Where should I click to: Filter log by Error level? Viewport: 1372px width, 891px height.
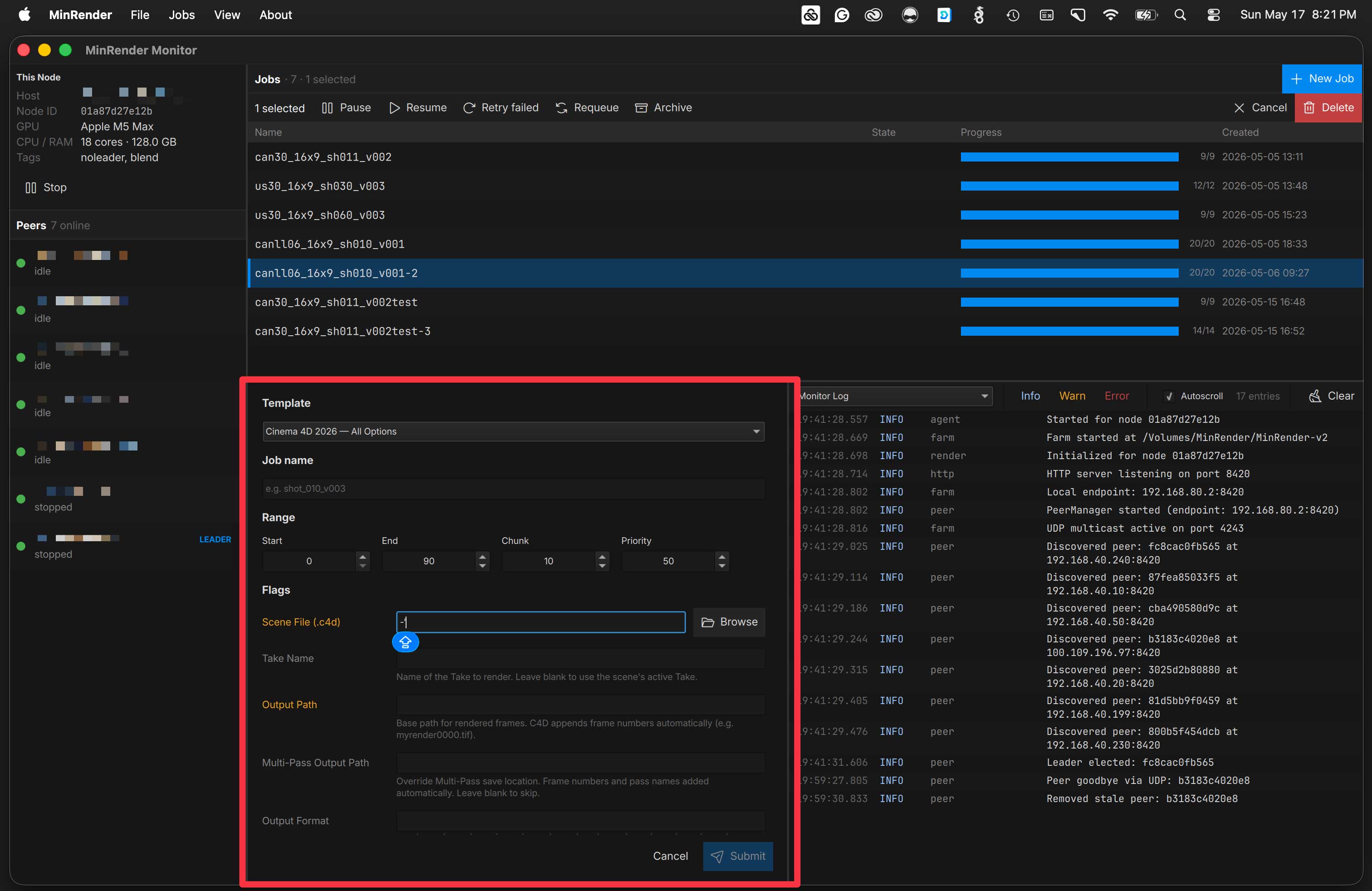[1117, 396]
